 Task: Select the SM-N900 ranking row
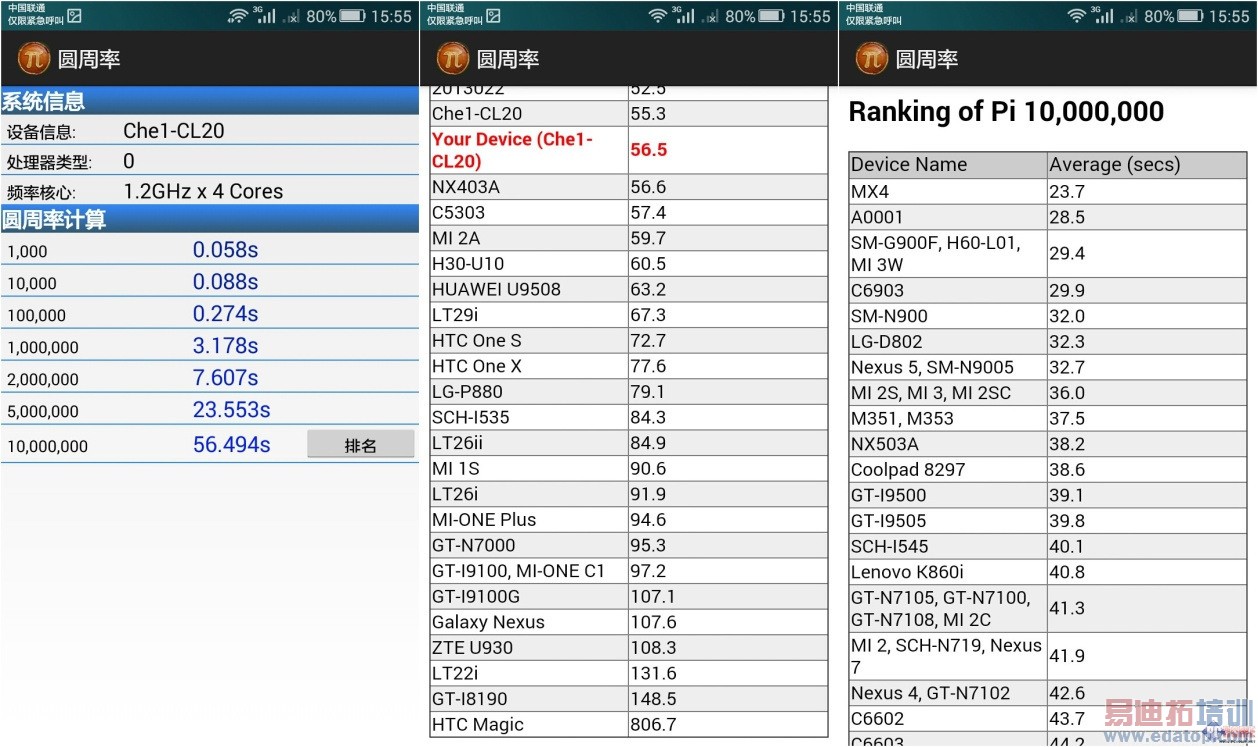[1048, 316]
